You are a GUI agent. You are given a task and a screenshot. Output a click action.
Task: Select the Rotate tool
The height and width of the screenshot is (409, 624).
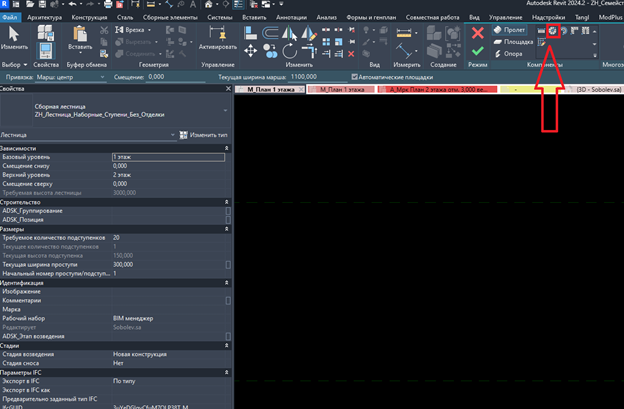[x=290, y=51]
